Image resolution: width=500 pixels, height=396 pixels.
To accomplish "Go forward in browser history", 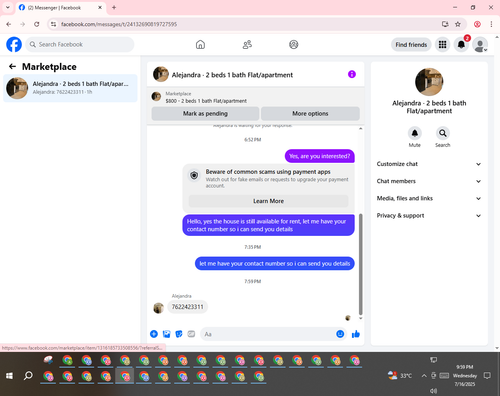I will coord(23,24).
